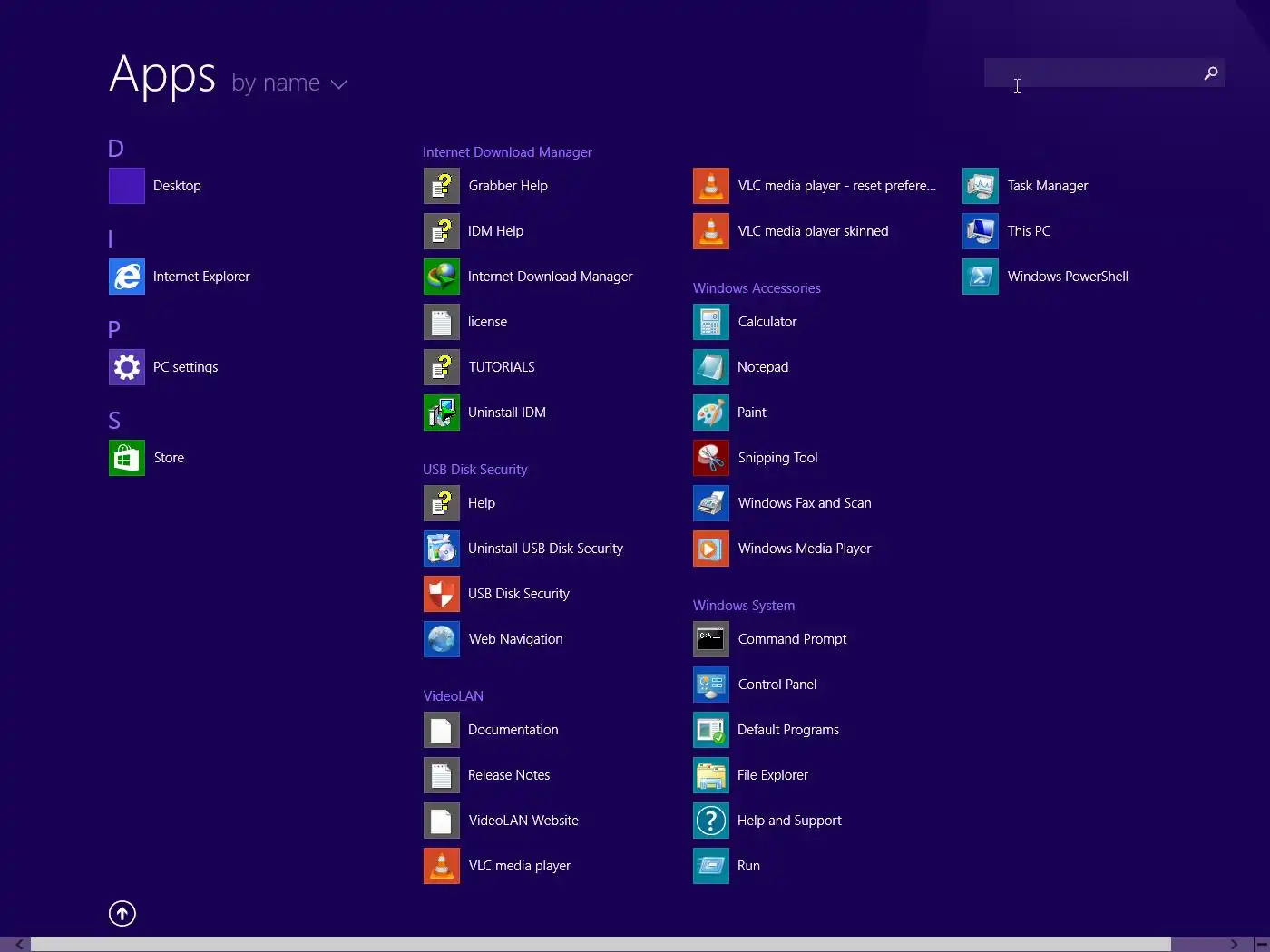The width and height of the screenshot is (1270, 952).
Task: Open Calculator icon
Action: 711,322
